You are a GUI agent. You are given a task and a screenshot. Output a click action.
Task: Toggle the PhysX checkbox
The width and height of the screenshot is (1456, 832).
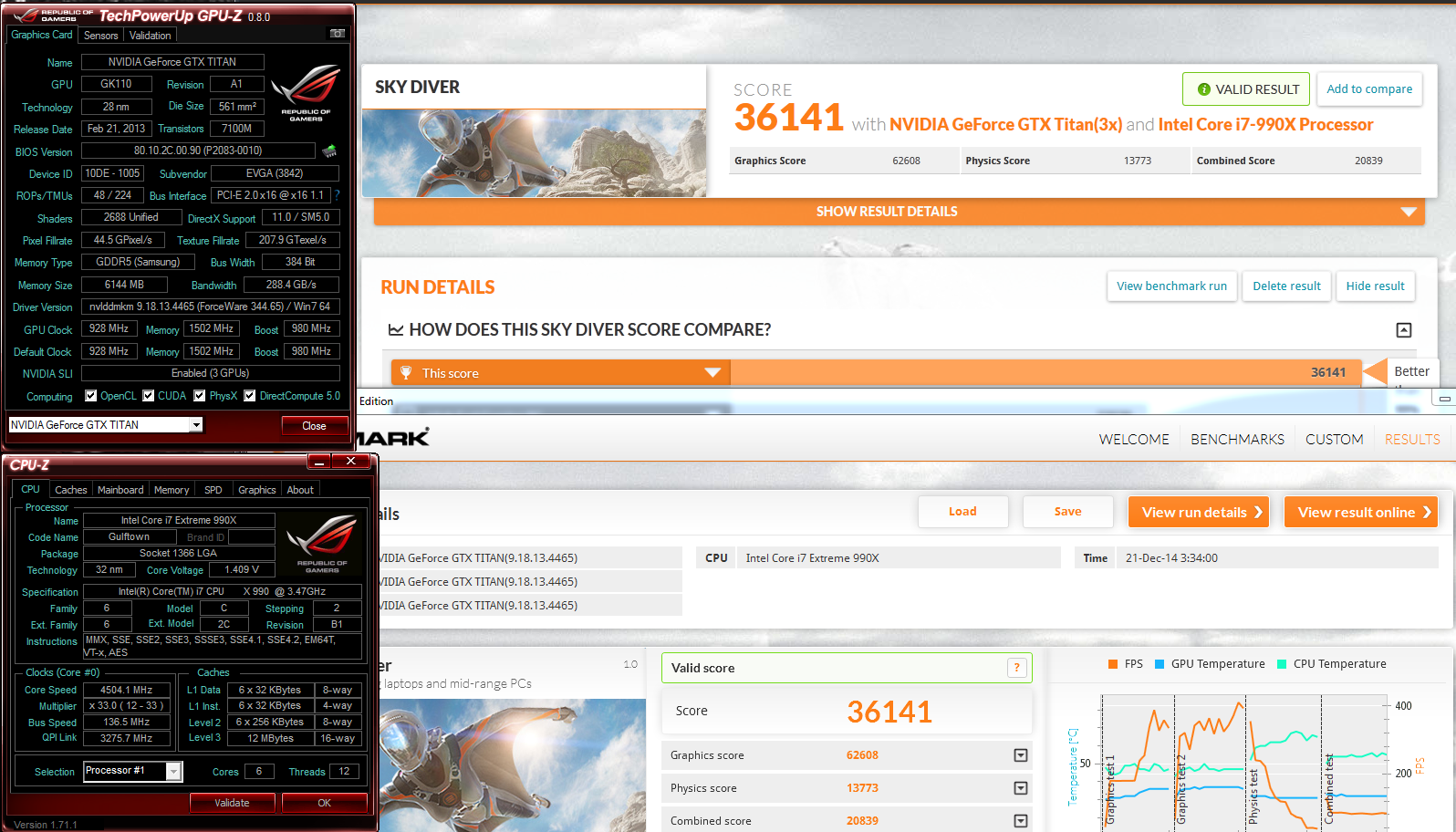(199, 396)
